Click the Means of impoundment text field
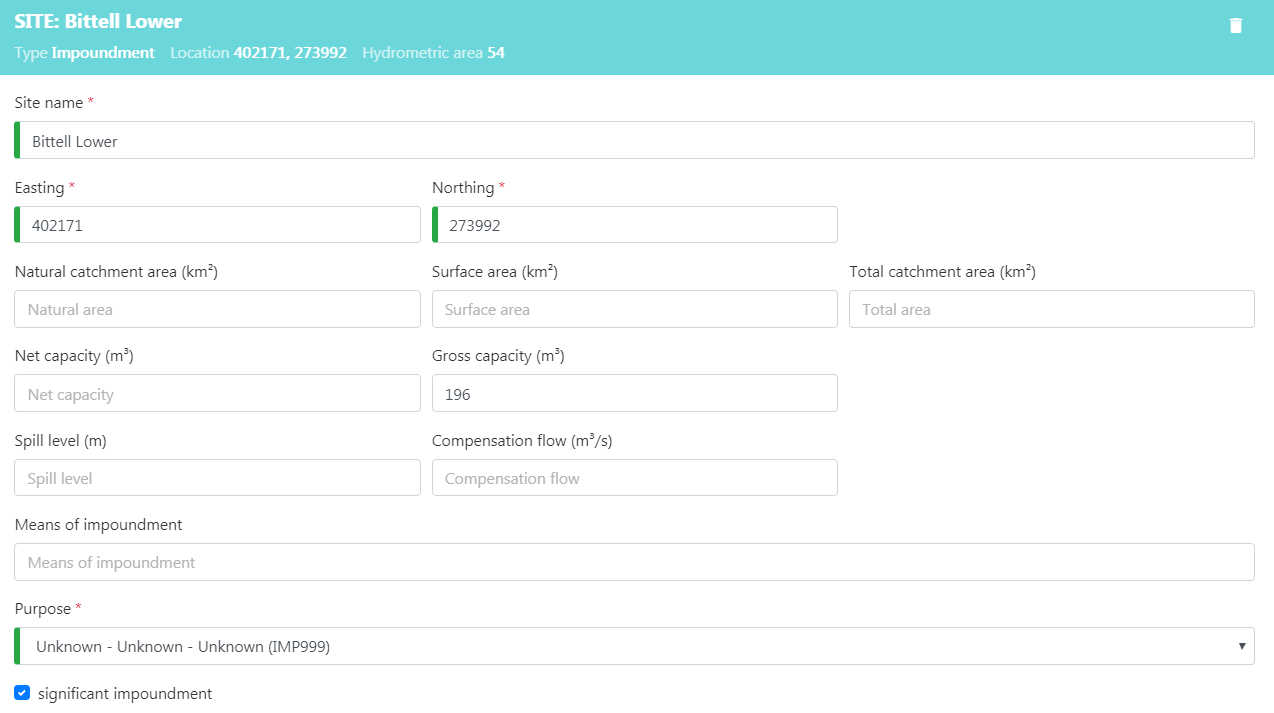Screen dimensions: 1274x713 pos(634,562)
